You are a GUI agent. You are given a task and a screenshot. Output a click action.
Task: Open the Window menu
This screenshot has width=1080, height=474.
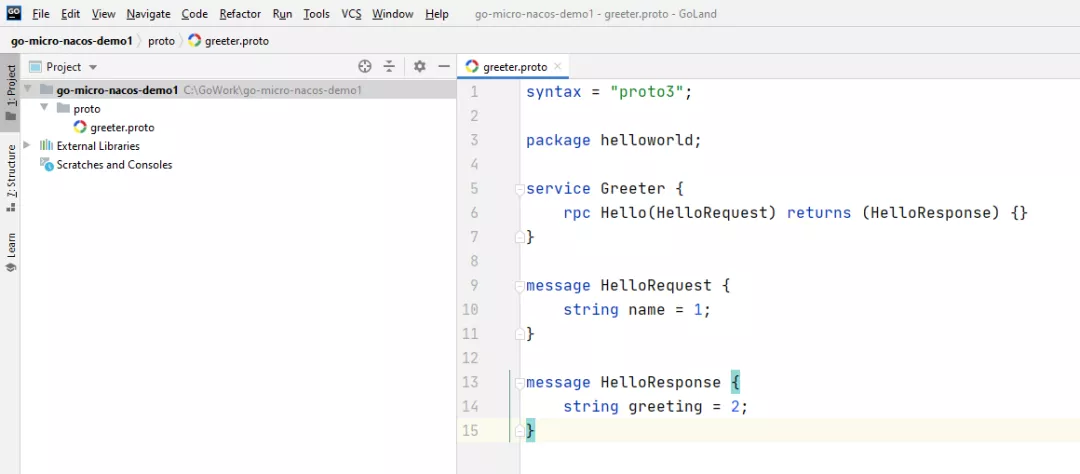coord(393,14)
